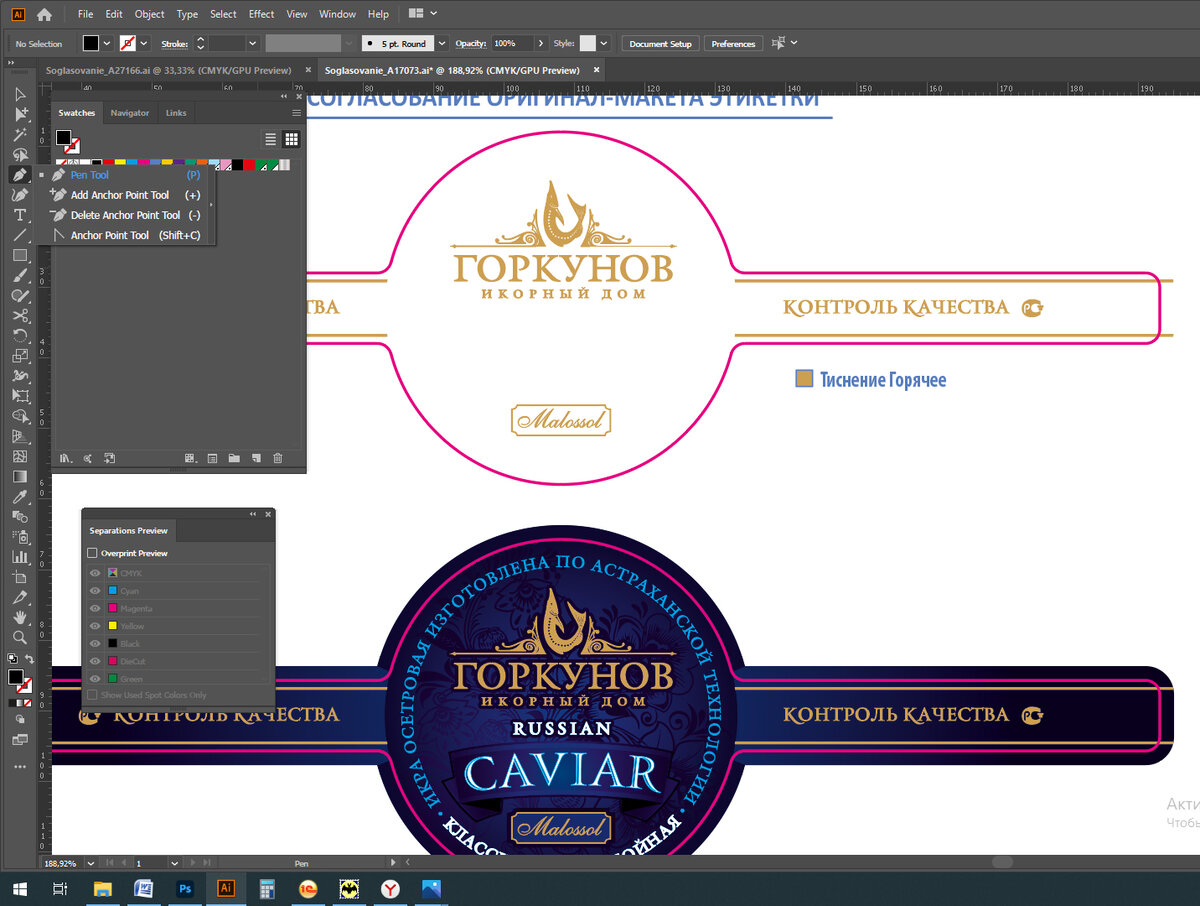This screenshot has width=1200, height=906.
Task: Switch Swatches panel to thumbnail view
Action: (291, 139)
